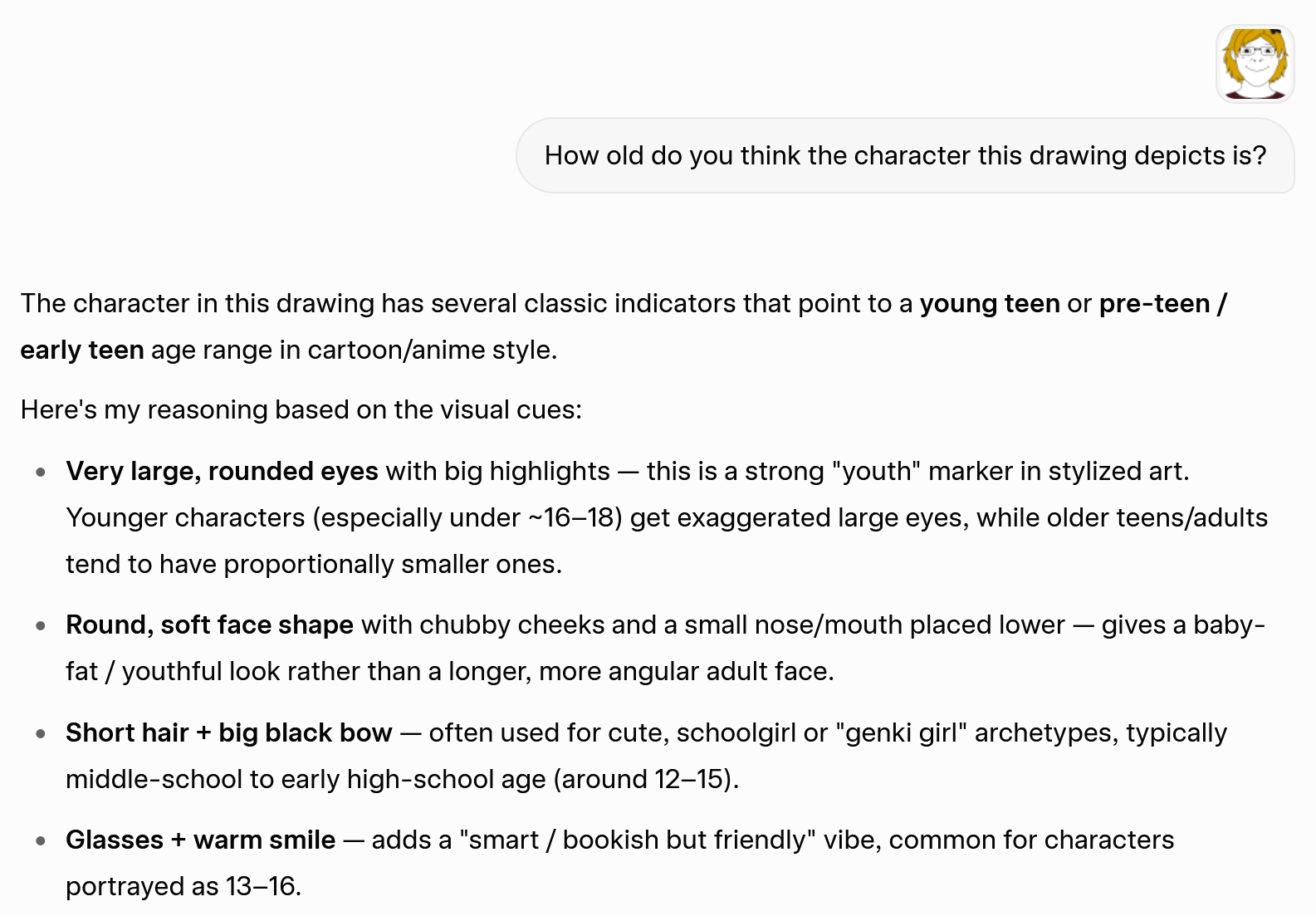Viewport: 1316px width, 916px height.
Task: Open the attached cartoon drawing thumbnail
Action: 1255,64
